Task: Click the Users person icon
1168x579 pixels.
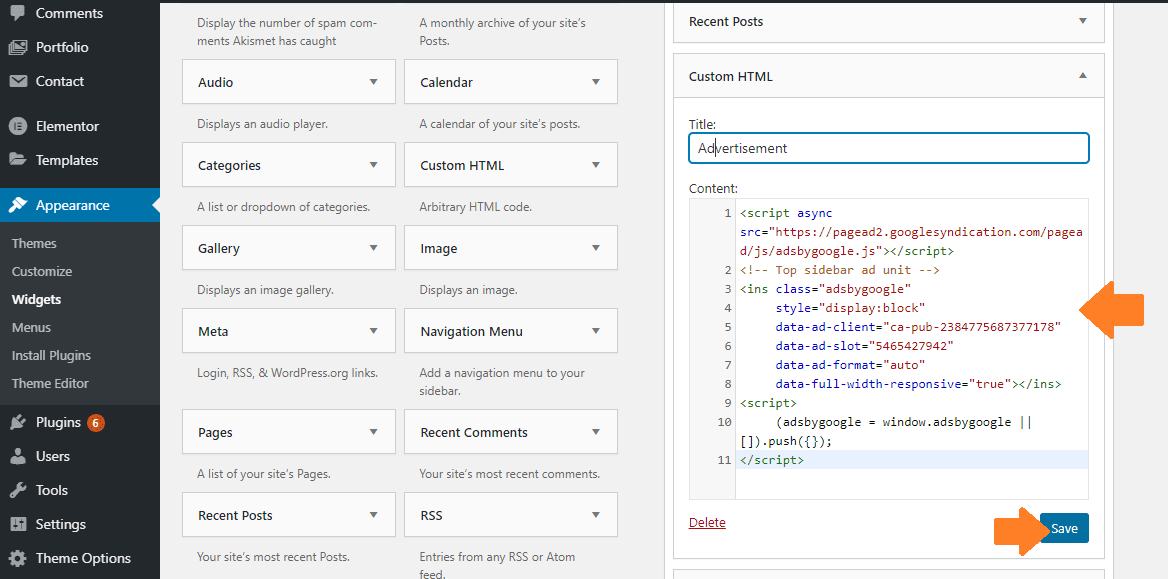Action: point(18,456)
